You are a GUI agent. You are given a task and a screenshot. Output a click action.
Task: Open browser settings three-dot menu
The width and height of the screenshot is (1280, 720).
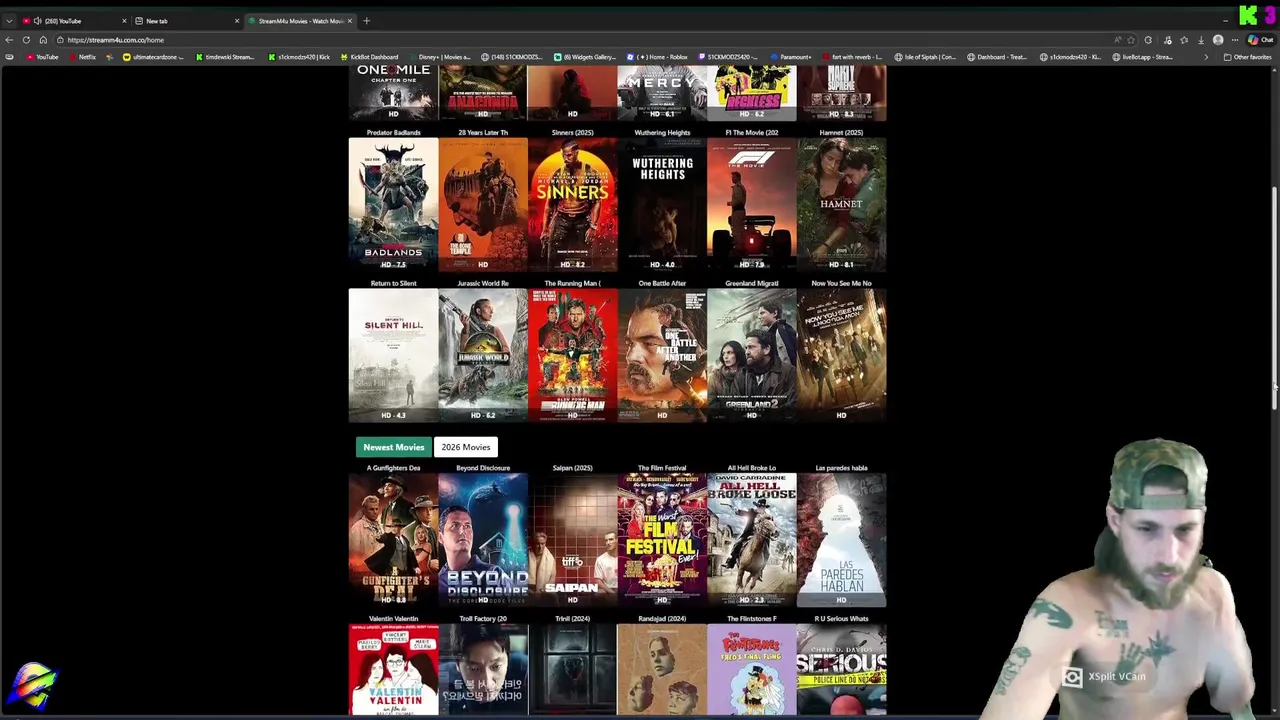[x=1235, y=40]
